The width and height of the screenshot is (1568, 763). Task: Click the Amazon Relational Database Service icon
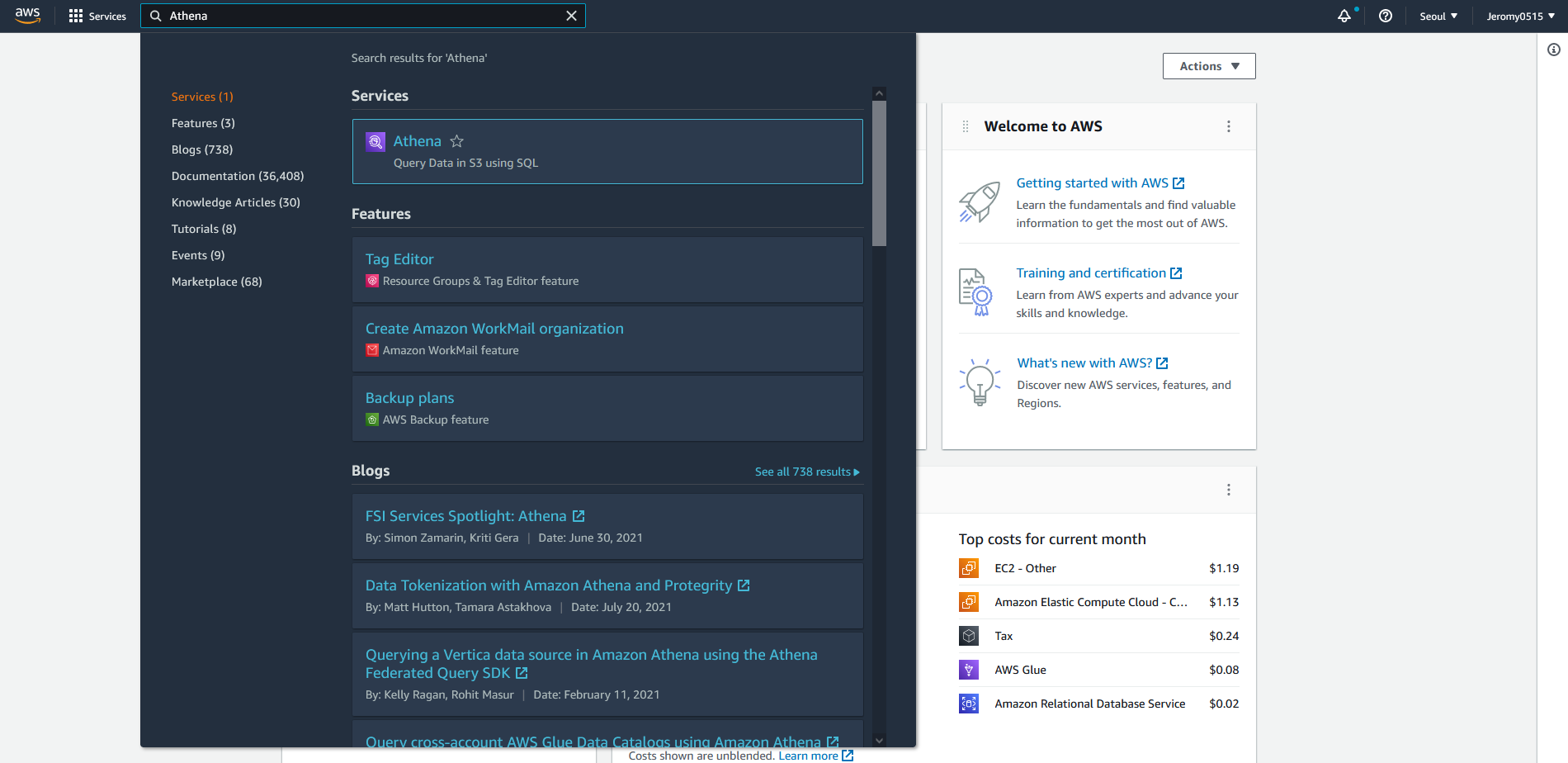tap(969, 704)
